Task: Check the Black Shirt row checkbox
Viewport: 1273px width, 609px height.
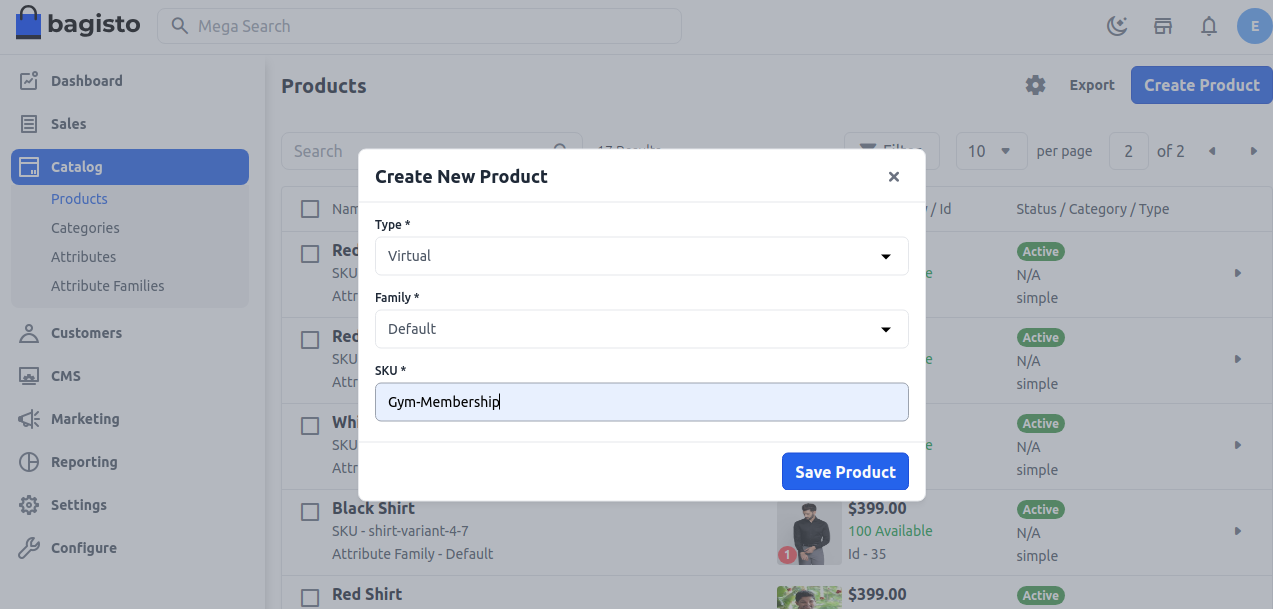Action: 309,511
